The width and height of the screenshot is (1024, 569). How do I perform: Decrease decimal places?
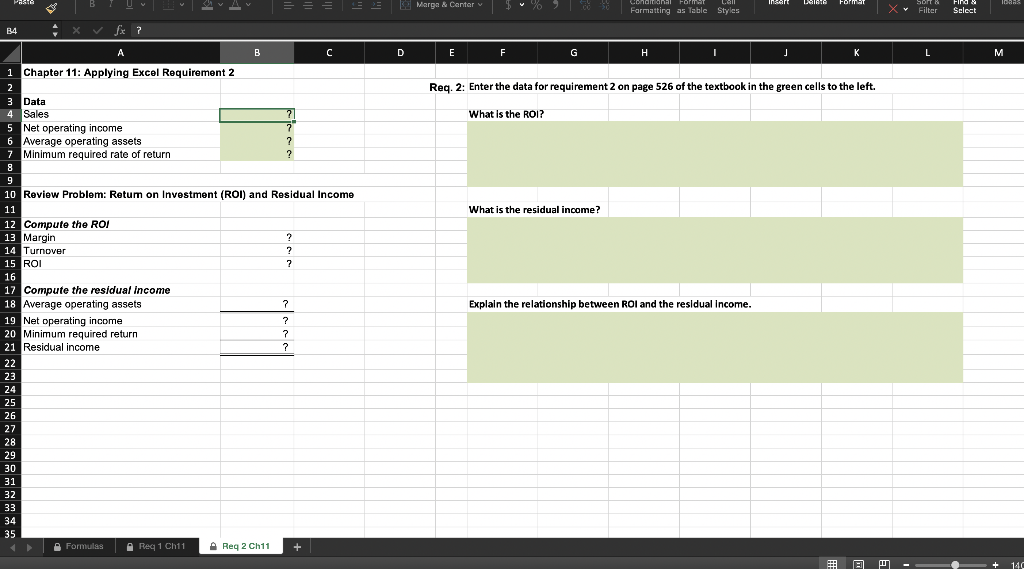click(604, 5)
